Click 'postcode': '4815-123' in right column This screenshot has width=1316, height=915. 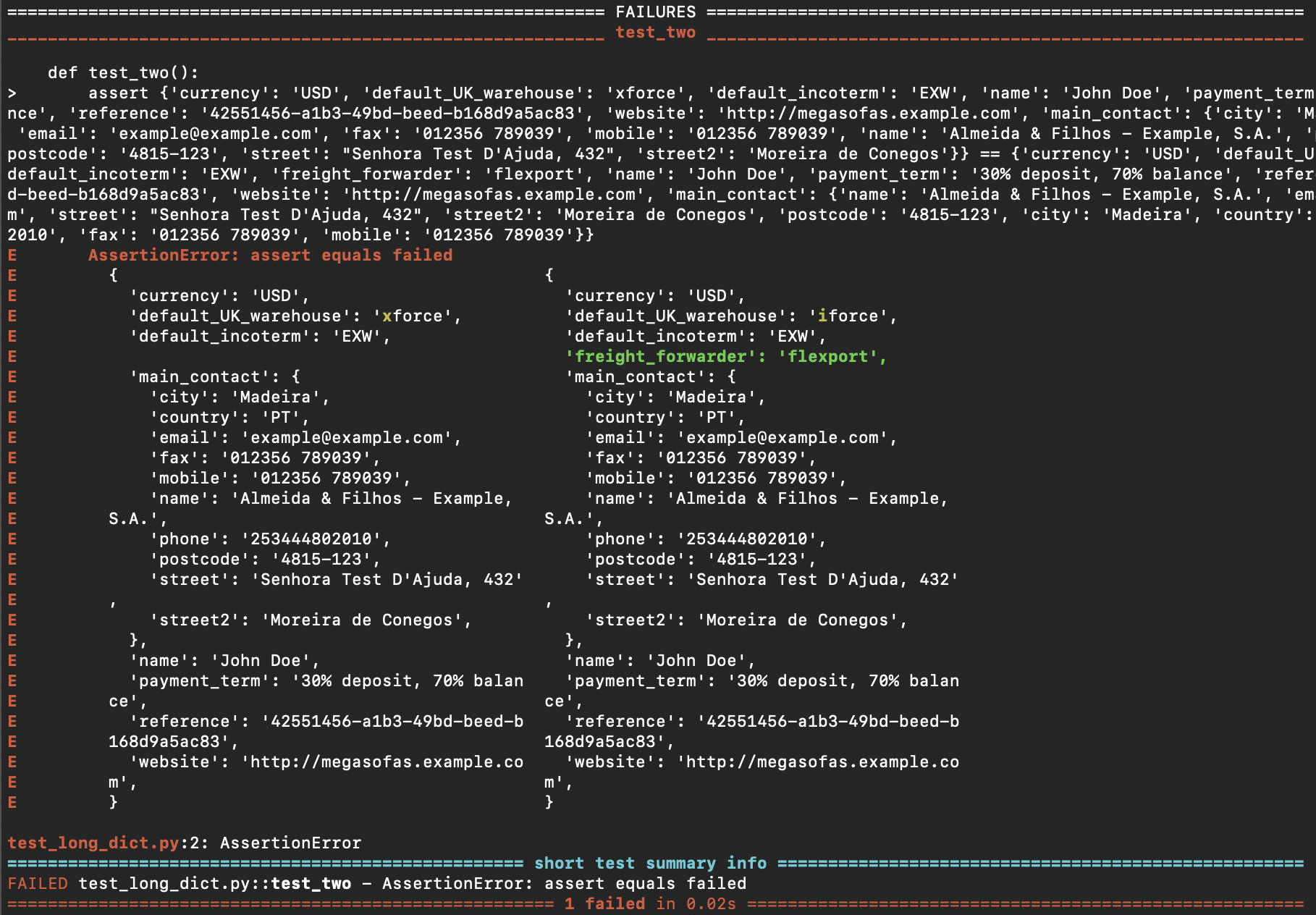pyautogui.click(x=701, y=559)
